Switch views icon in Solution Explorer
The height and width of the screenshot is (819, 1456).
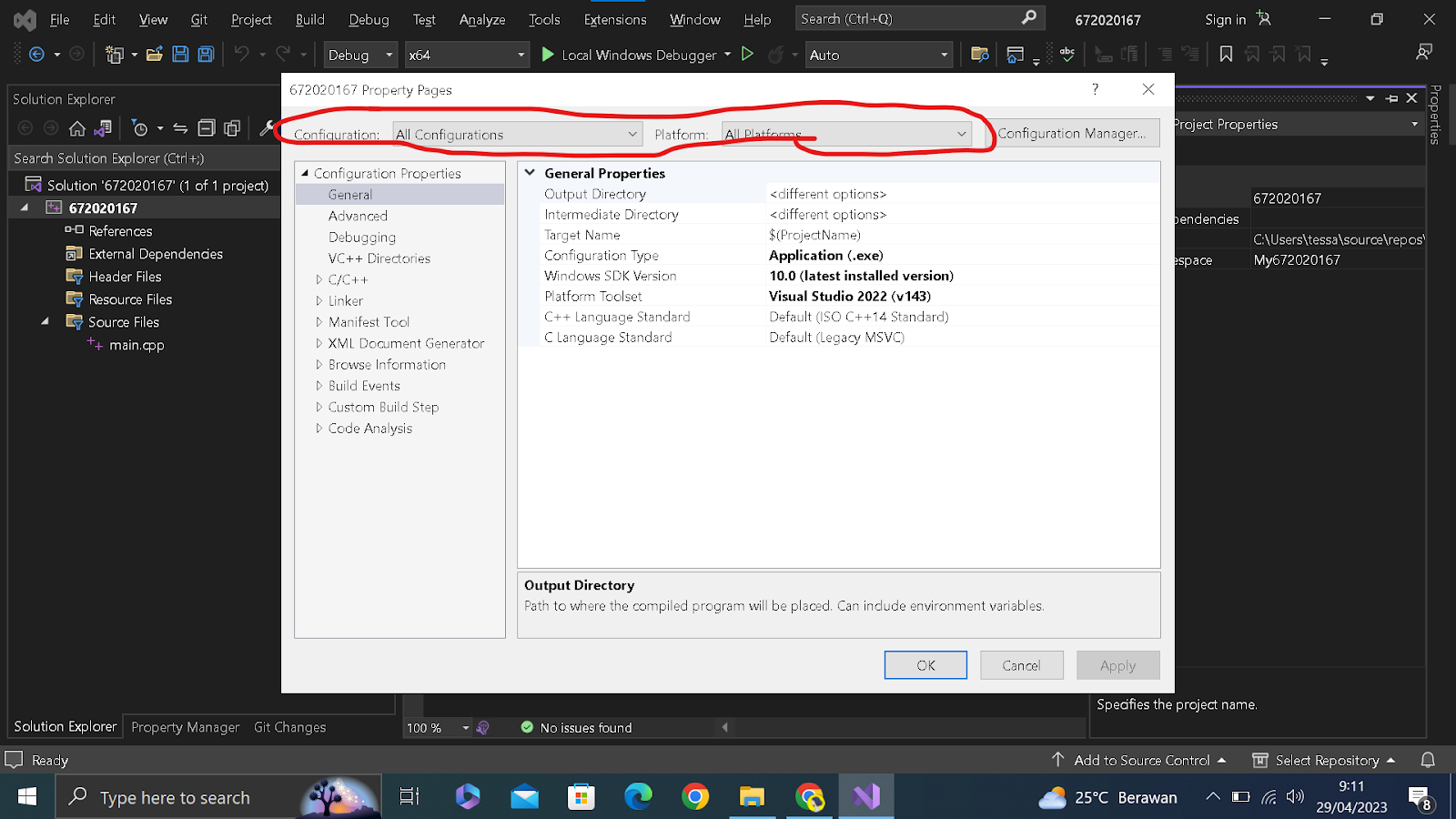click(x=103, y=128)
